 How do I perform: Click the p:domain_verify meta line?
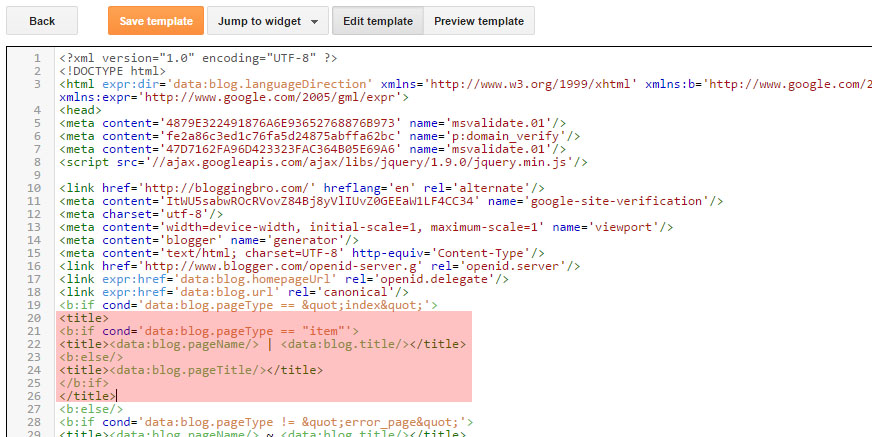pos(320,136)
